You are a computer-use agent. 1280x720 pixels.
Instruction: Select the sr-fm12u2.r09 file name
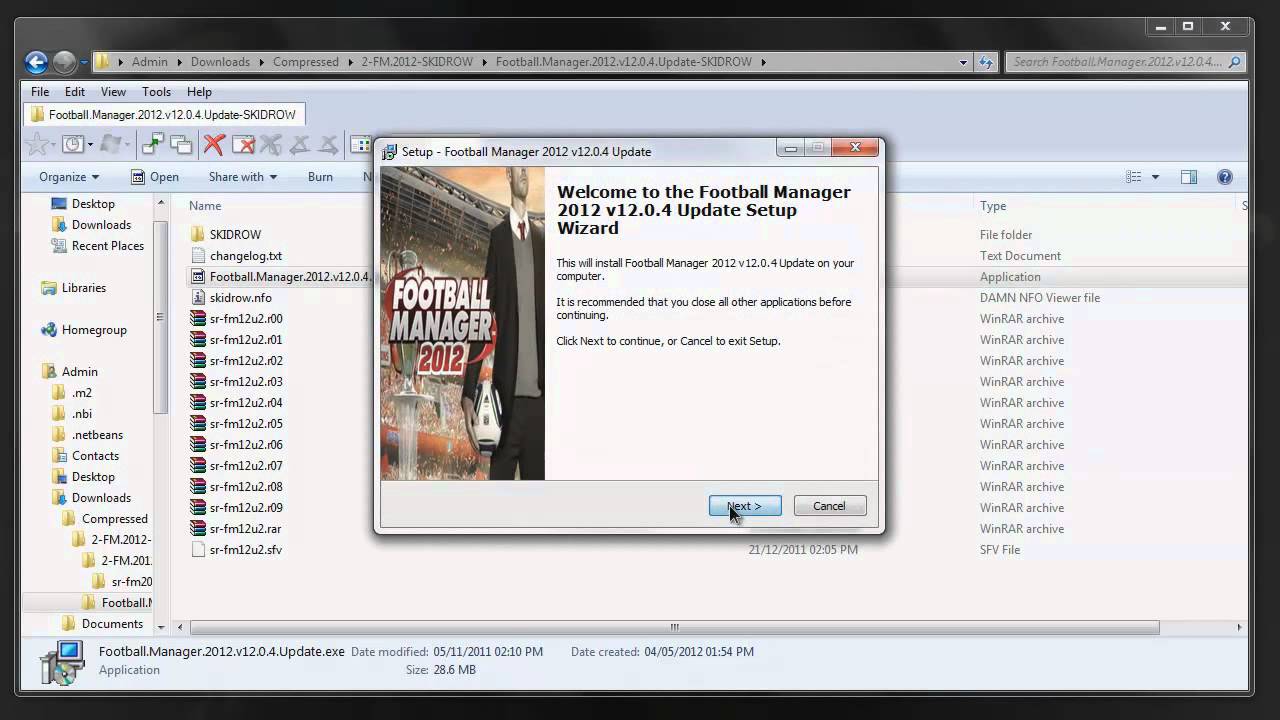(246, 508)
